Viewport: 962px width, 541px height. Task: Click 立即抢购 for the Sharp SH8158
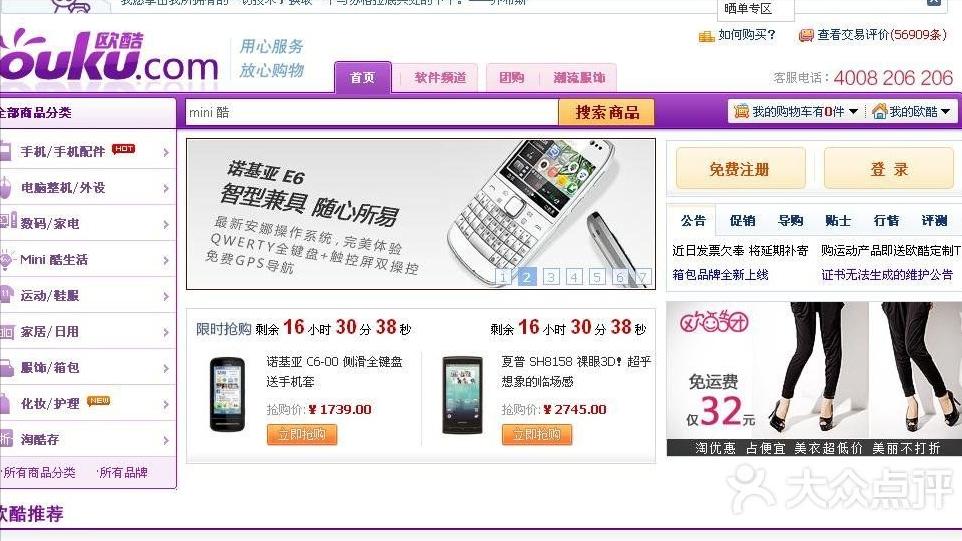coord(536,434)
